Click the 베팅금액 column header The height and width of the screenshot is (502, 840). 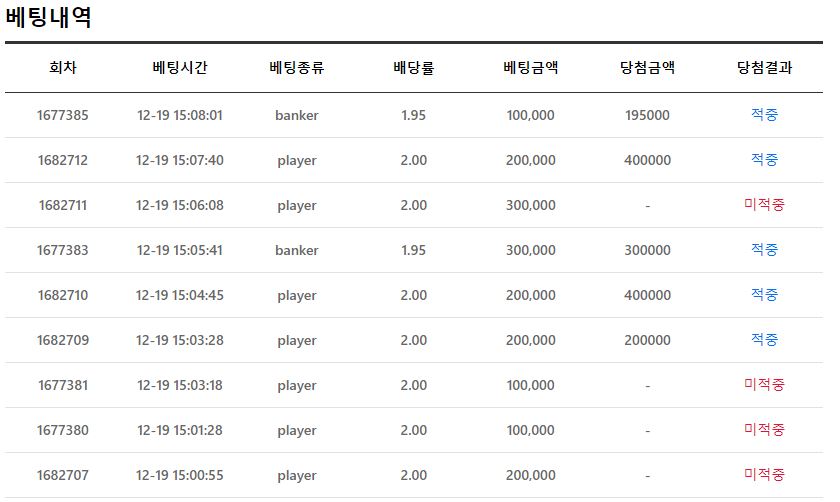tap(530, 68)
